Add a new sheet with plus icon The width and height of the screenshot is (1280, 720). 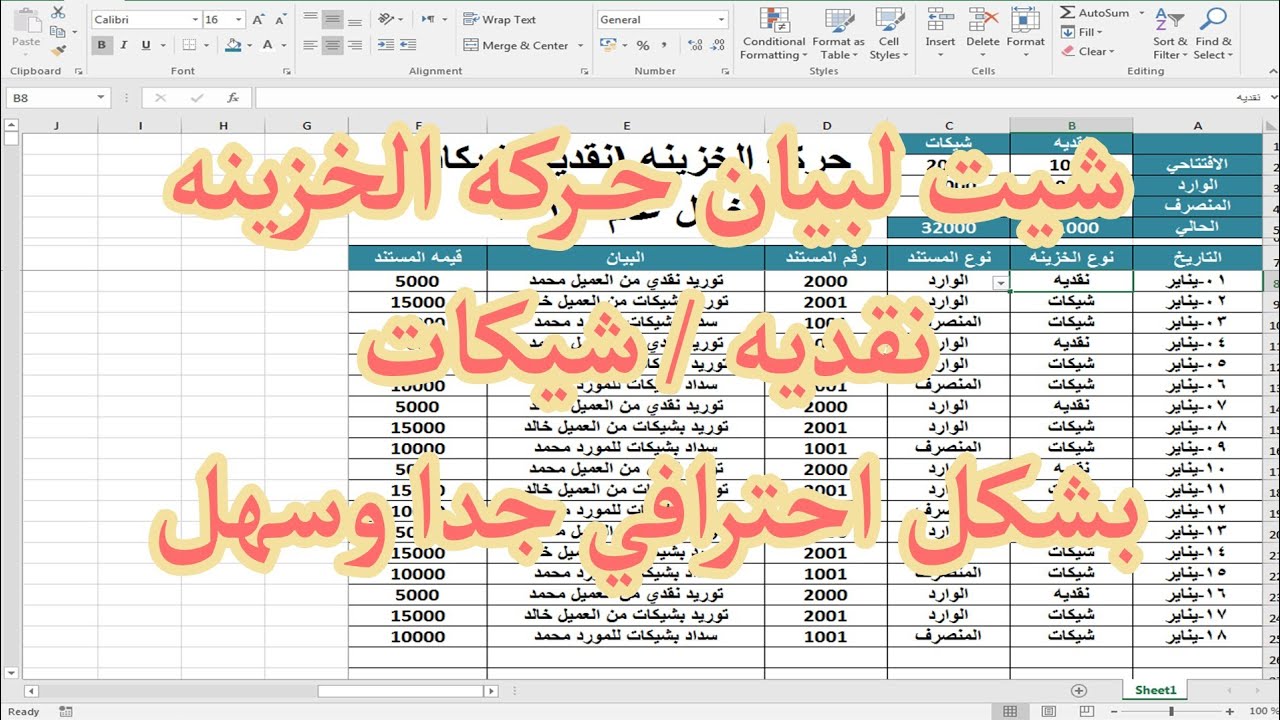coord(1078,690)
